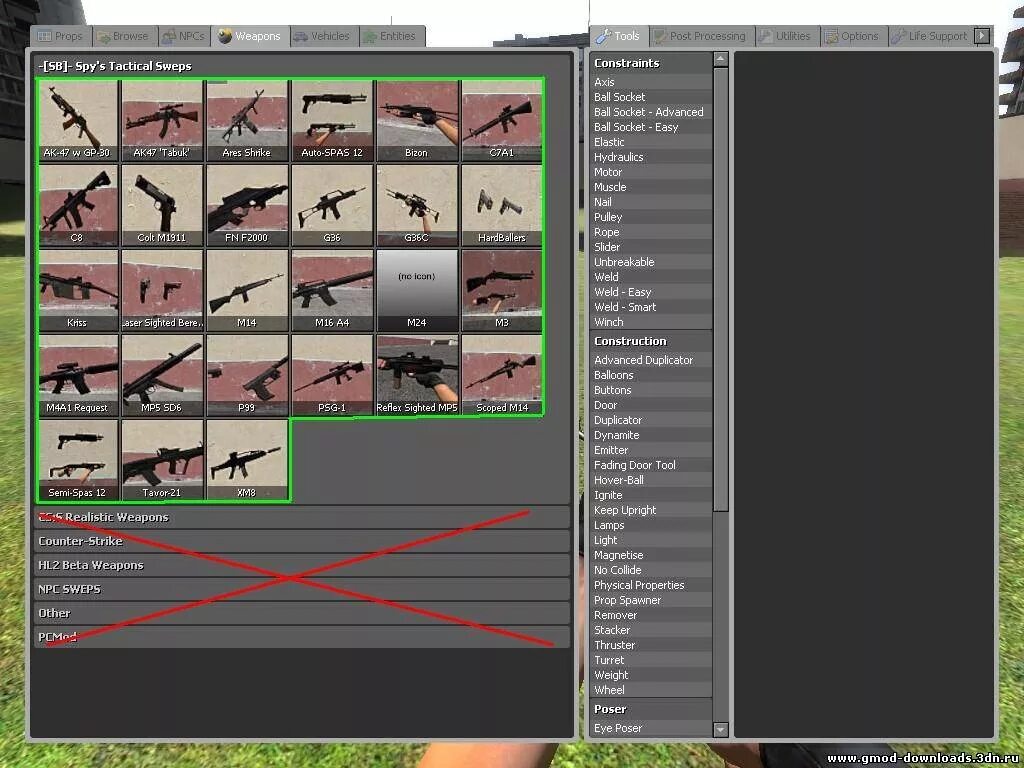Expand the Other weapons category
Screen dimensions: 1024x768
tap(302, 613)
